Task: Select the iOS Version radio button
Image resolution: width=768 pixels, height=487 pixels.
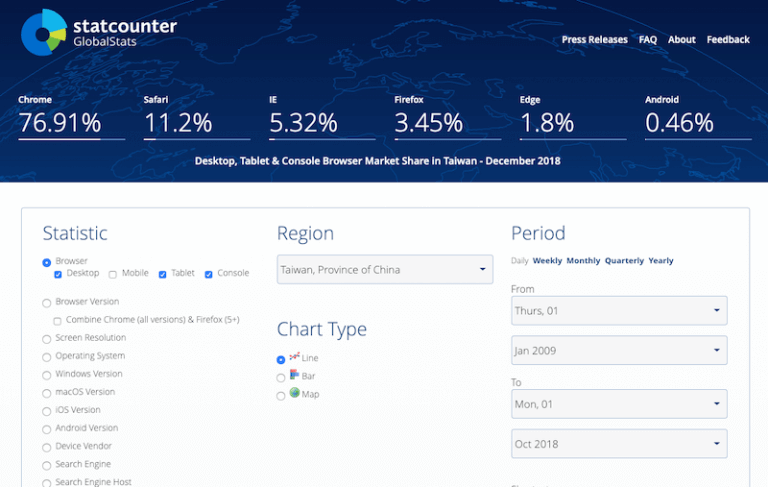Action: click(x=47, y=412)
